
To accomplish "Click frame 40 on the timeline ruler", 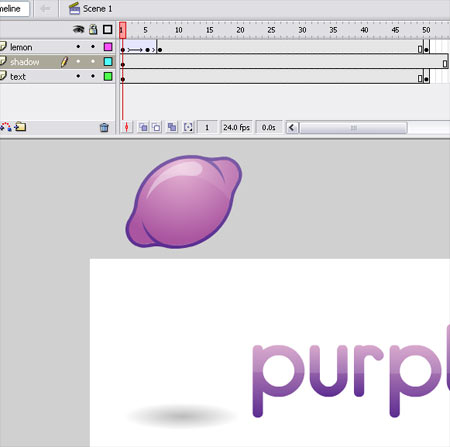I will [364, 30].
